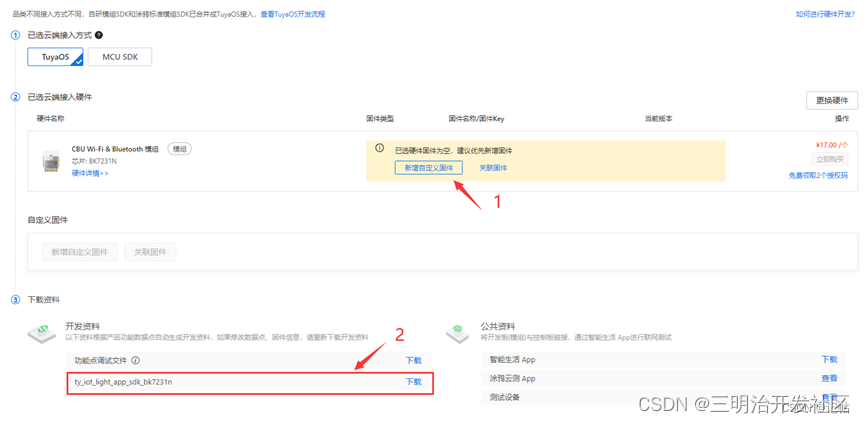
Task: Click the 固件名称/固件Key column header
Action: [x=477, y=119]
